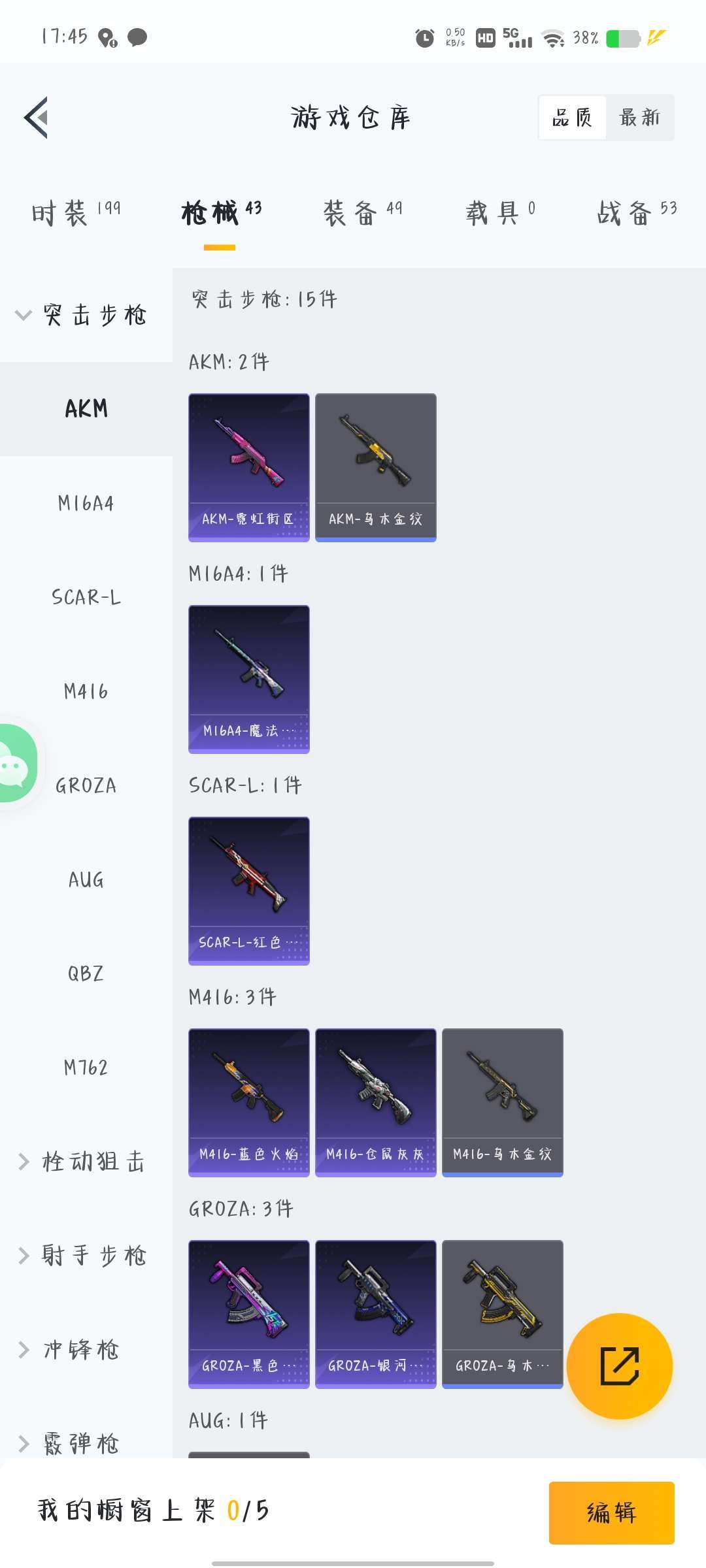This screenshot has width=706, height=1568.
Task: Switch to the 装备 tab
Action: click(363, 213)
